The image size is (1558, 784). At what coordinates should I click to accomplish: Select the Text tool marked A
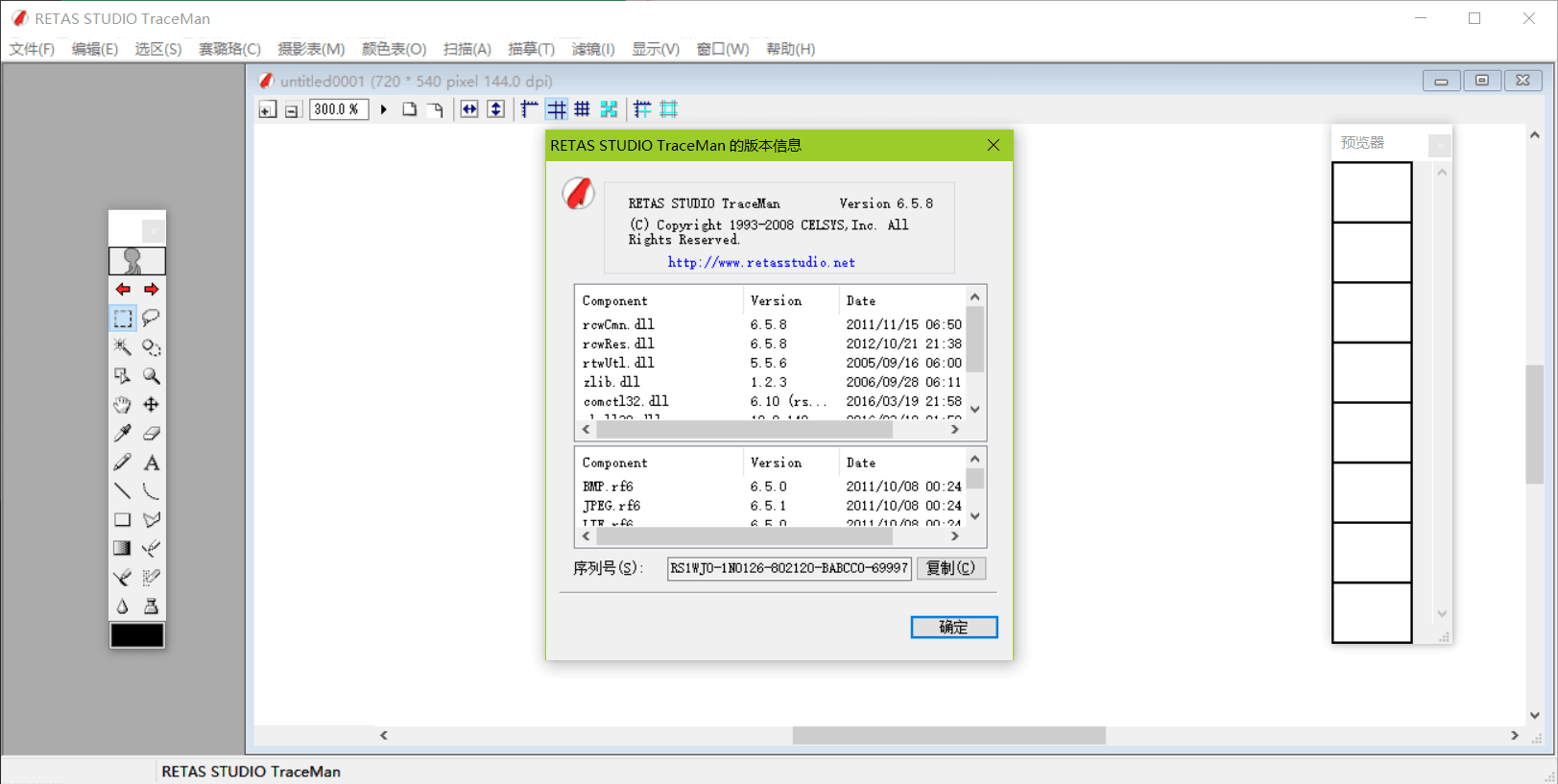(152, 463)
